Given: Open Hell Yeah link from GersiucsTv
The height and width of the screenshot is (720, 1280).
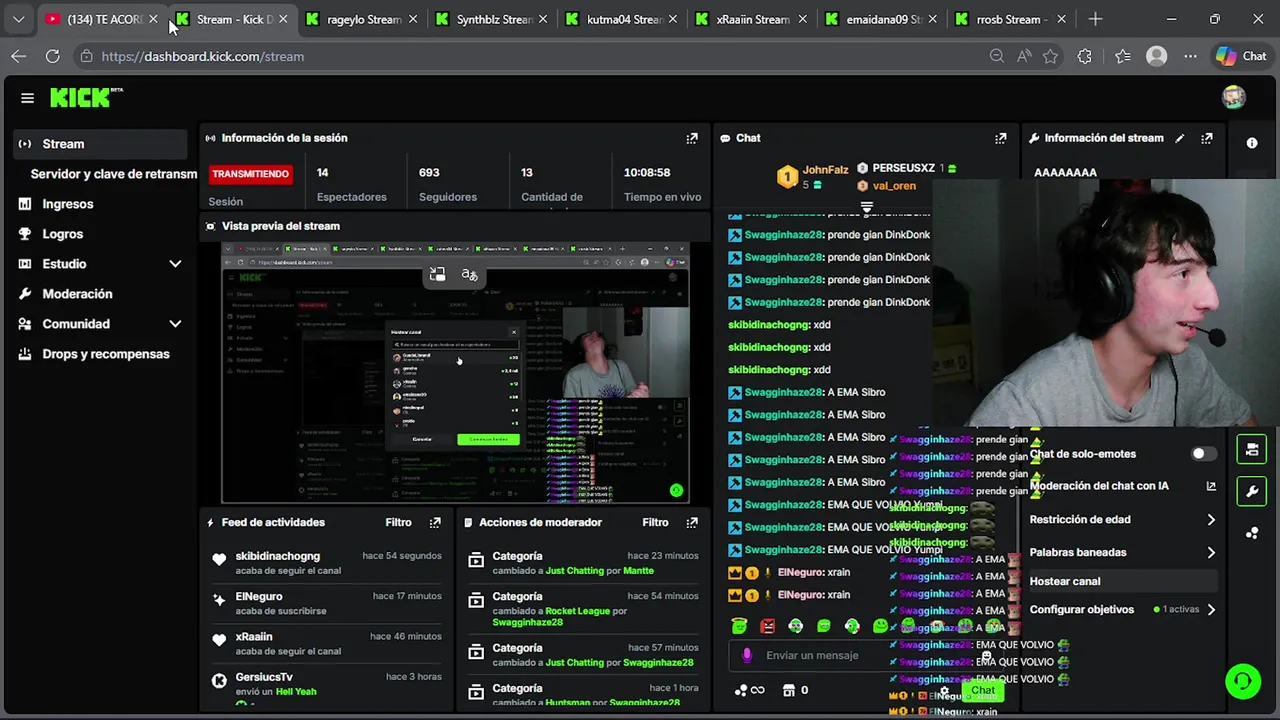Looking at the screenshot, I should coord(296,692).
